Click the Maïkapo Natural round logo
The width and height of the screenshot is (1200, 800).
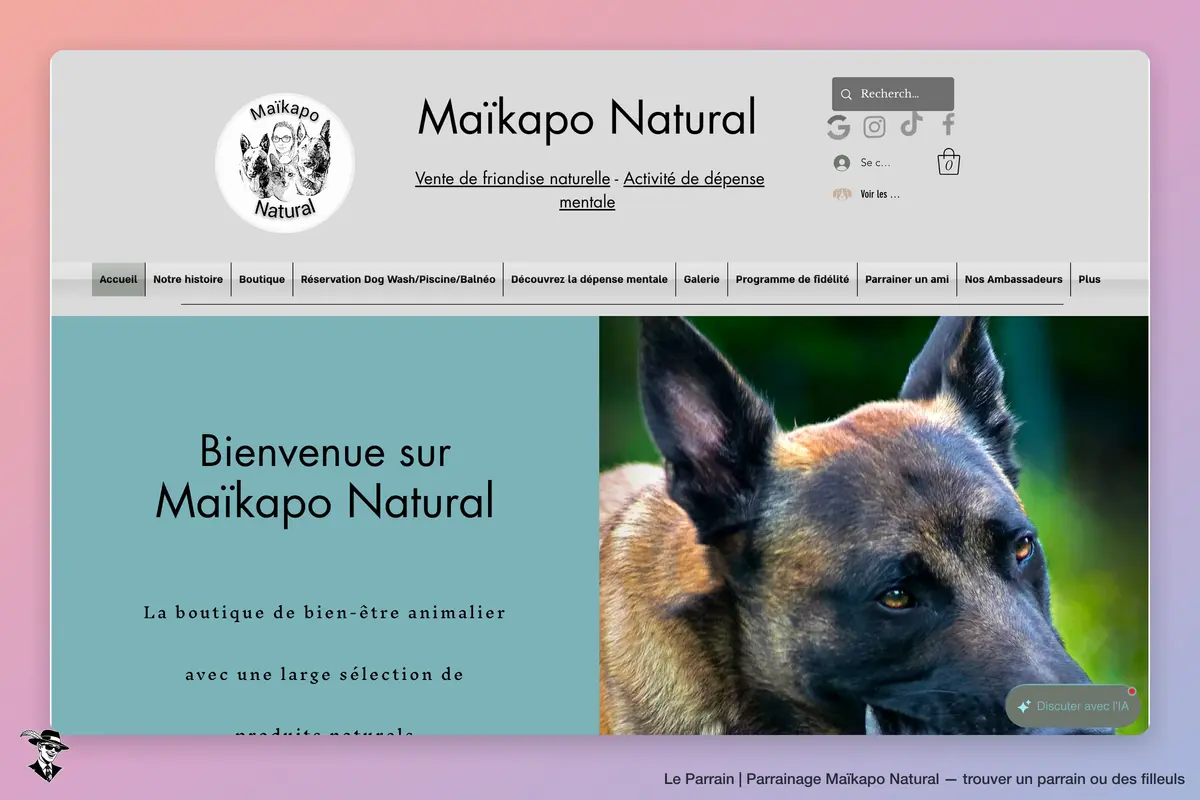[285, 162]
